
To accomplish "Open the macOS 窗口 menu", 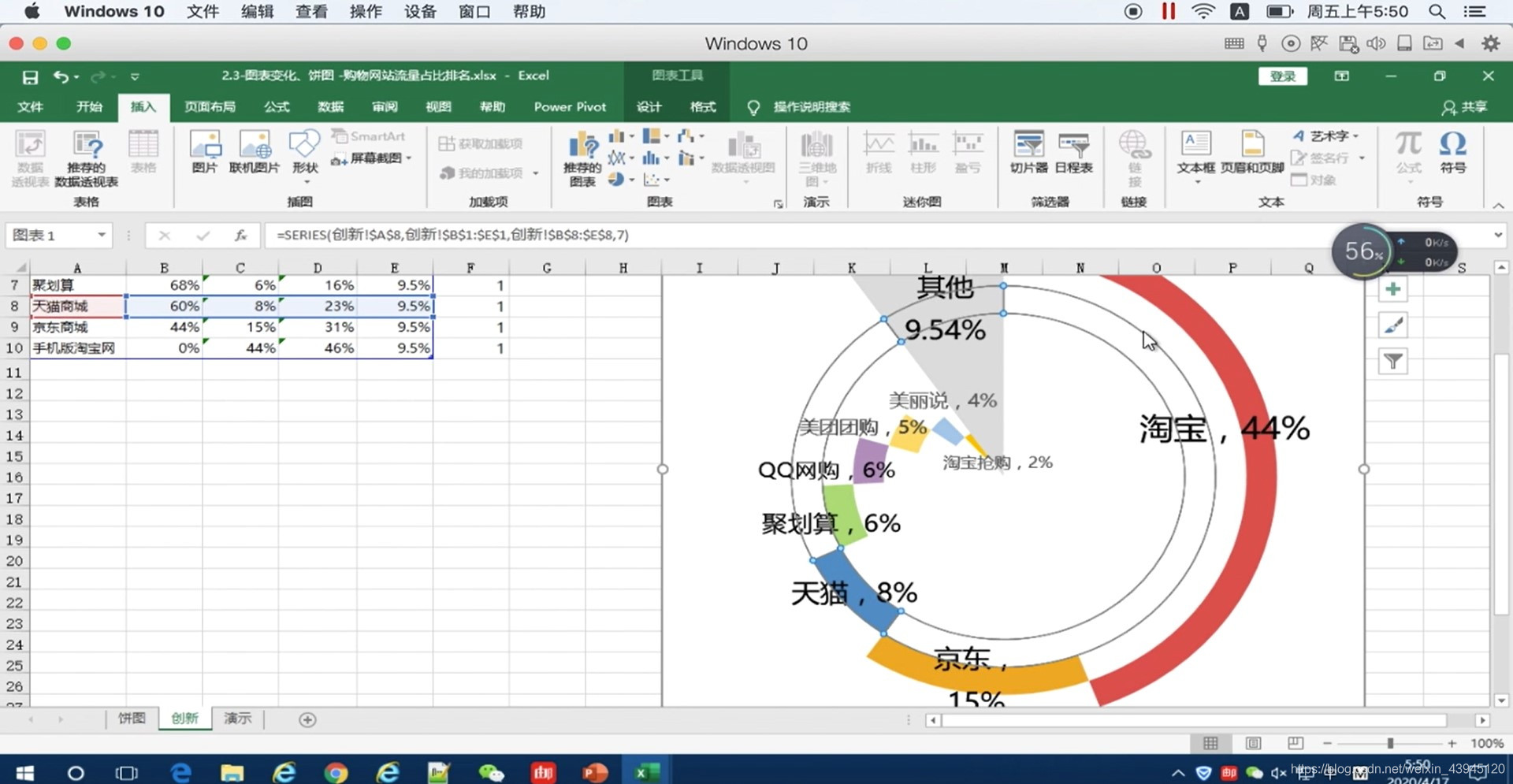I will click(474, 12).
